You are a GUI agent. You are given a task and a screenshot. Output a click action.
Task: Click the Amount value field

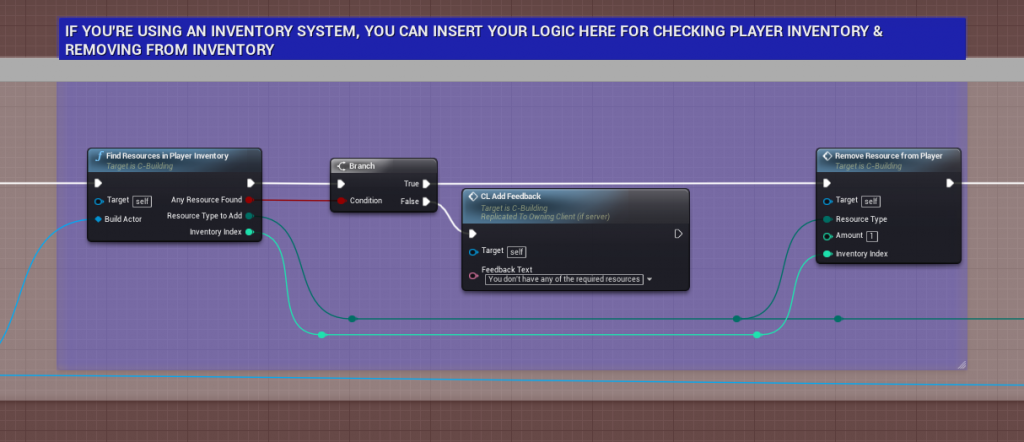point(871,236)
